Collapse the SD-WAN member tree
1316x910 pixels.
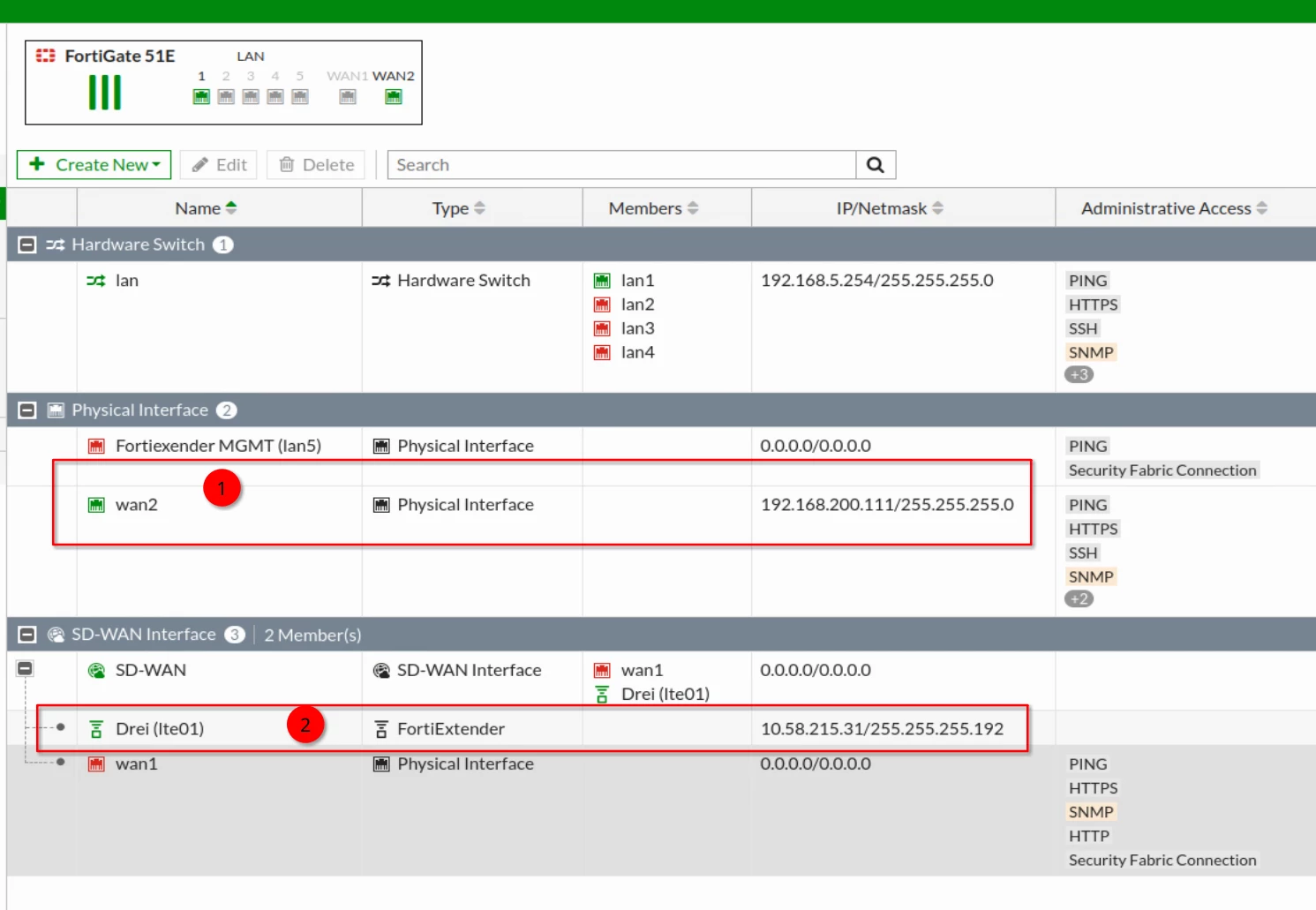tap(26, 668)
